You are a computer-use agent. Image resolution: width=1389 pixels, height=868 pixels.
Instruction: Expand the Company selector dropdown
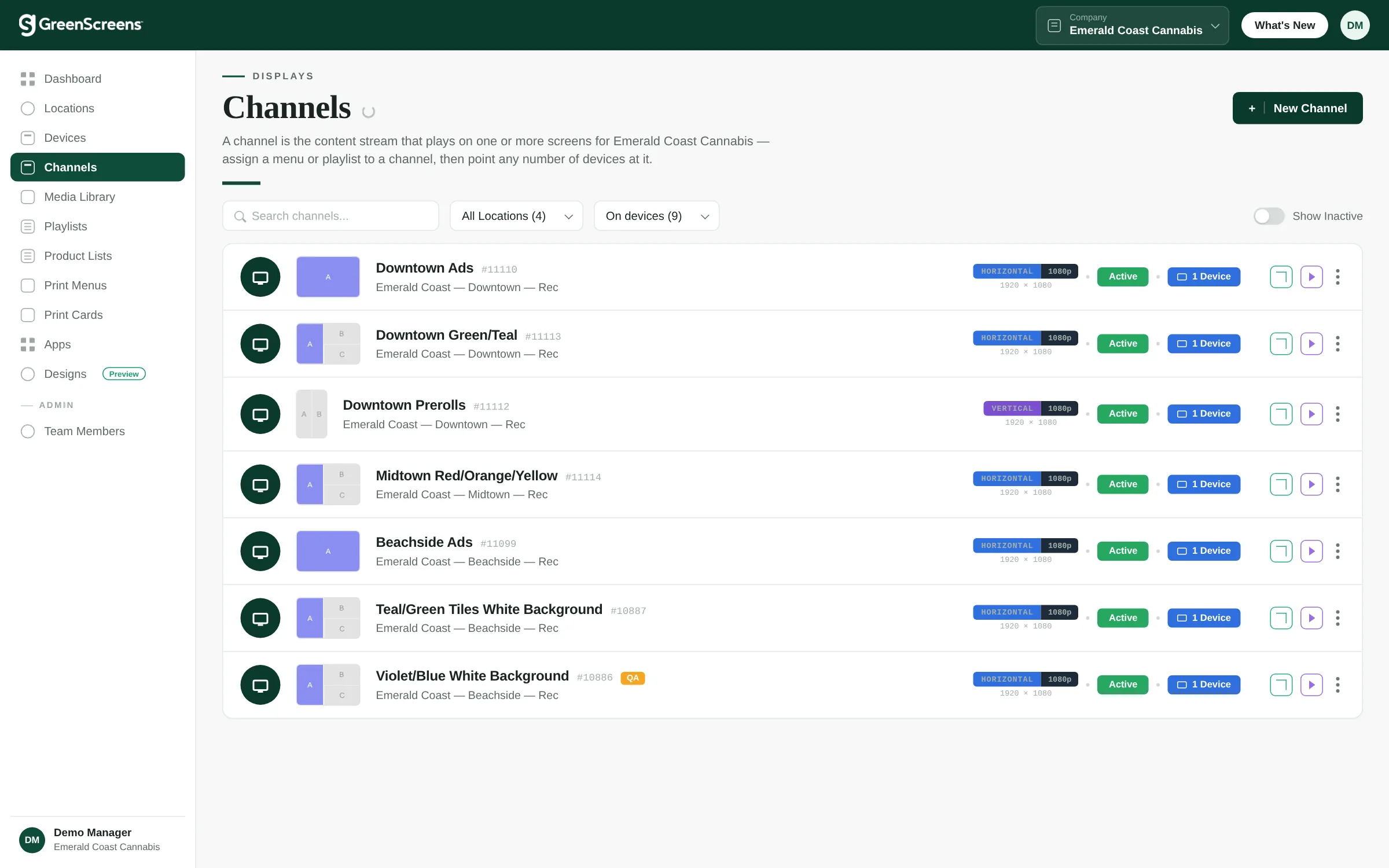click(1132, 25)
